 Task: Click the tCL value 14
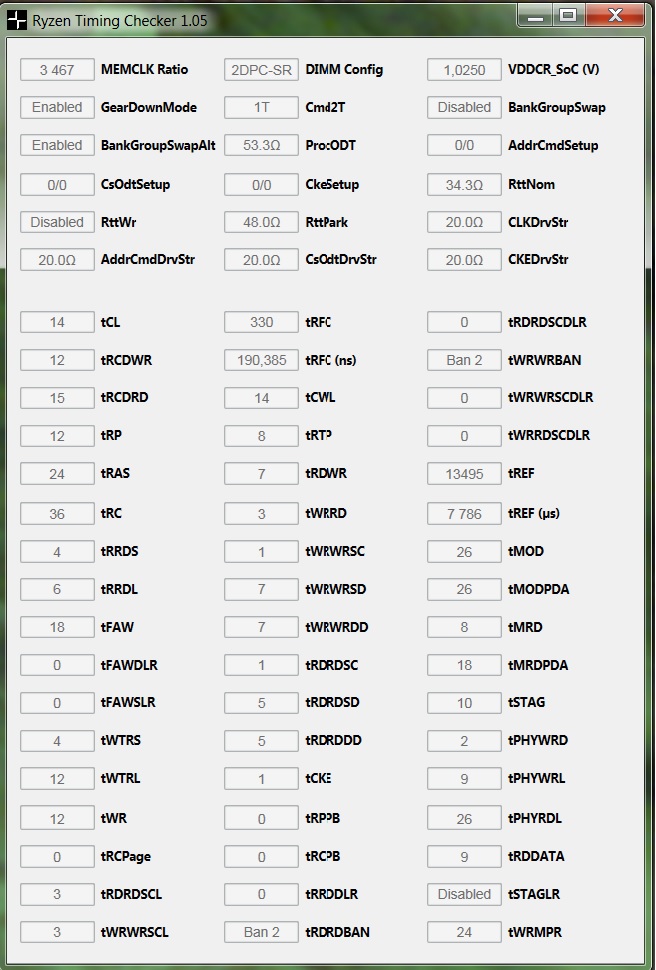click(57, 322)
